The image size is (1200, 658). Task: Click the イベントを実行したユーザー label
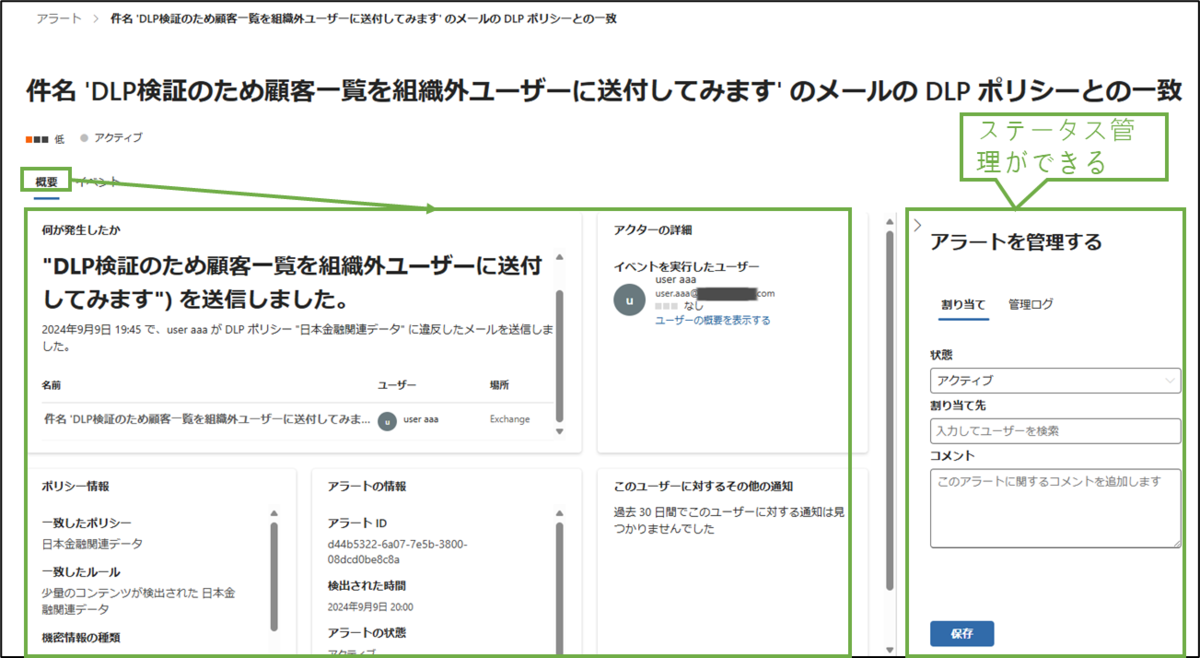click(686, 267)
